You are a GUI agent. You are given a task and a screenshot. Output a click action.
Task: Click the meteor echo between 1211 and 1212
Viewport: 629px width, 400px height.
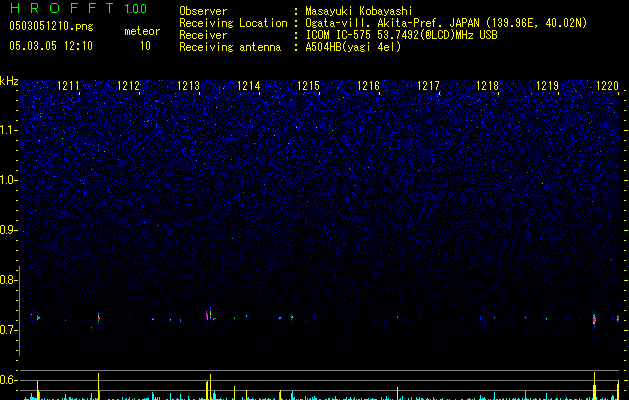point(98,318)
